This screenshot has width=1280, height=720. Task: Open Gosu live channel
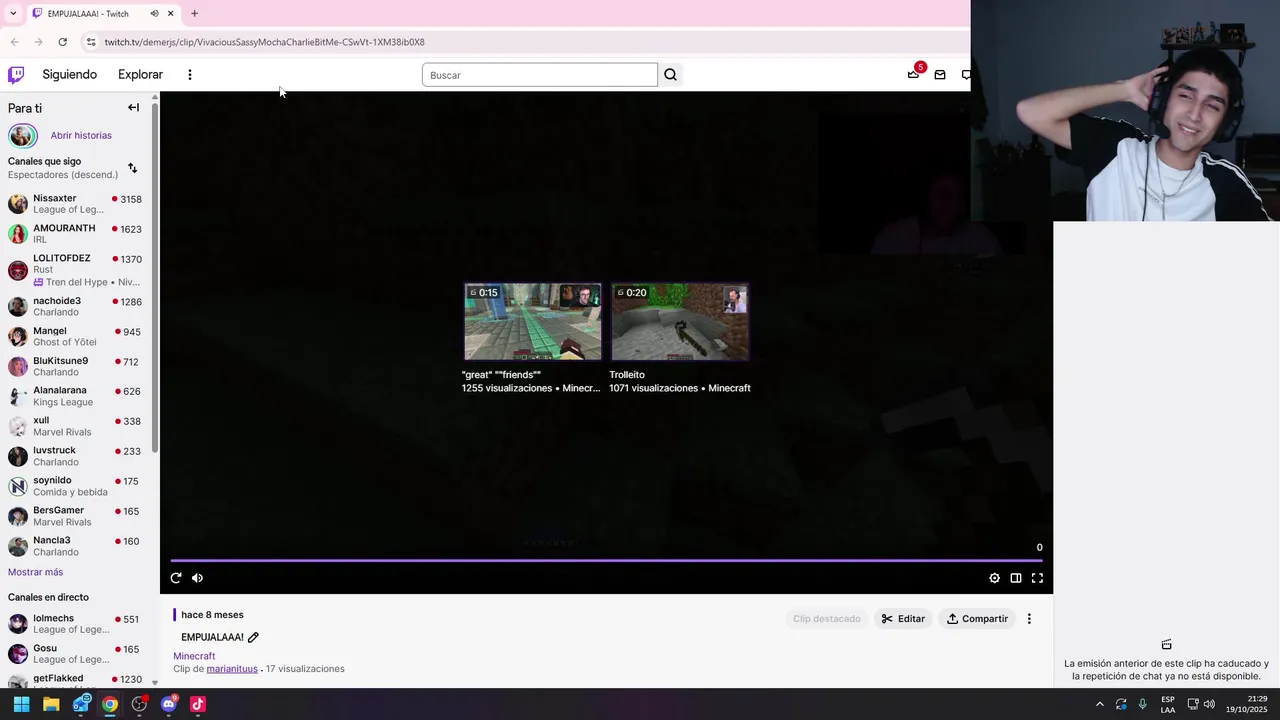pos(75,654)
